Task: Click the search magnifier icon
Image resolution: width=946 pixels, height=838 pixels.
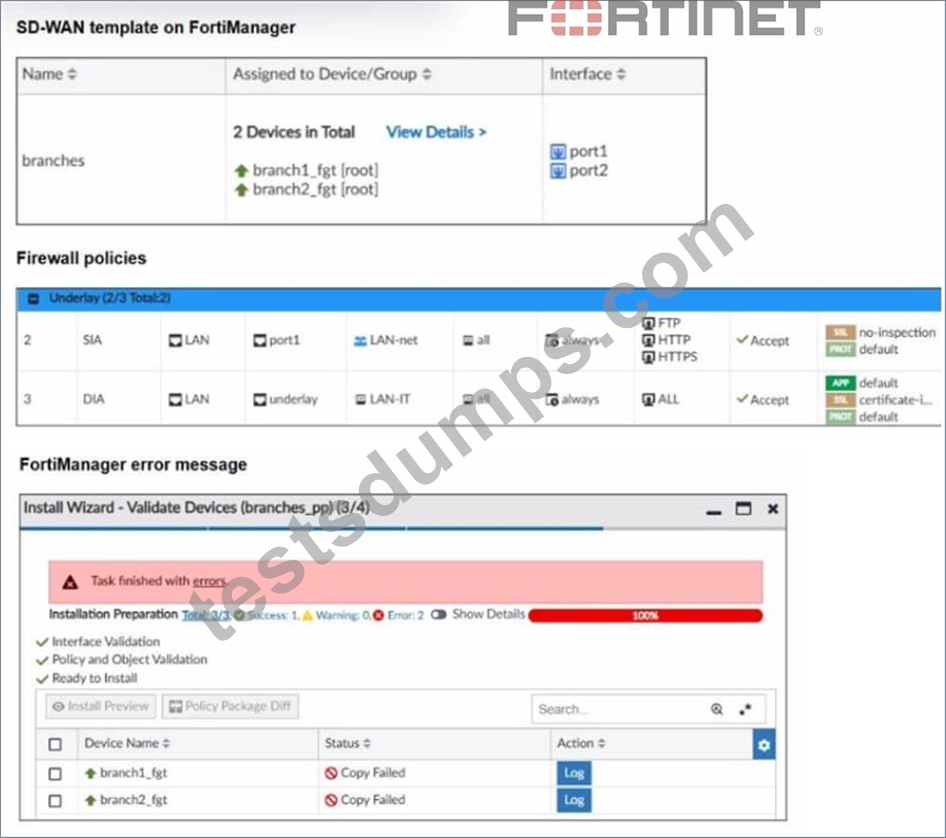Action: (x=717, y=709)
